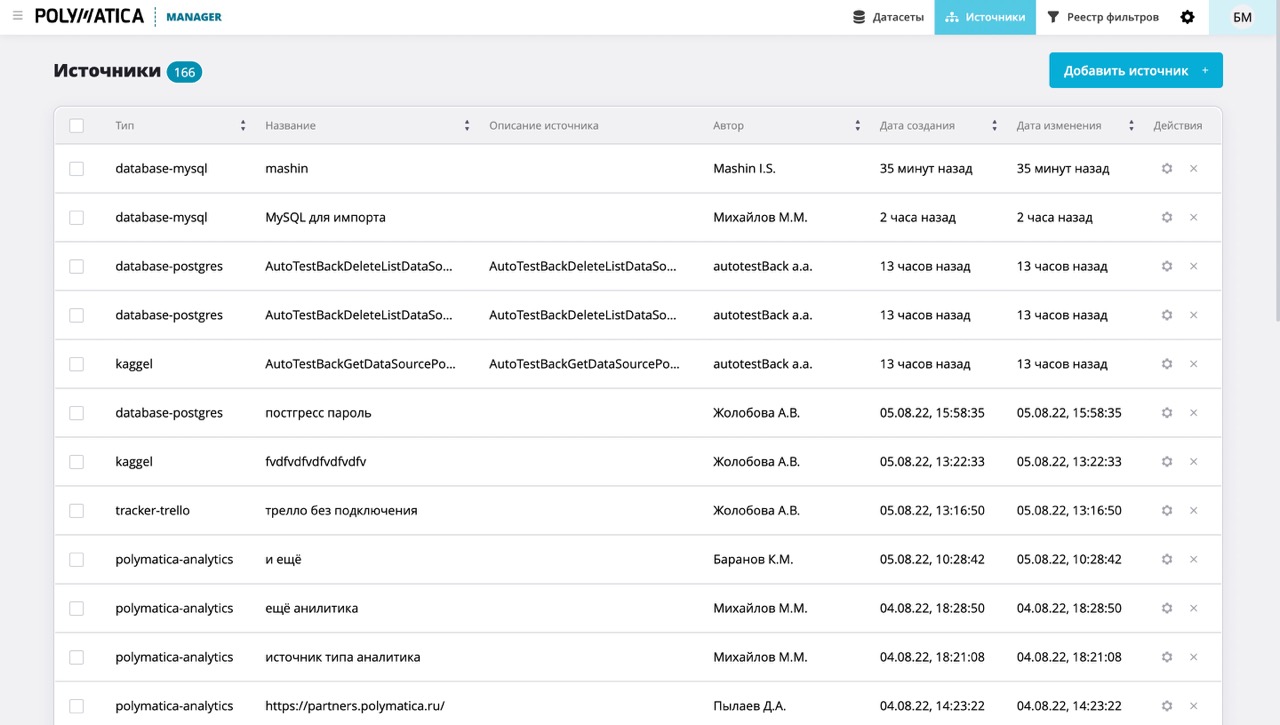Click the Описание источника column header
Image resolution: width=1280 pixels, height=725 pixels.
[544, 126]
